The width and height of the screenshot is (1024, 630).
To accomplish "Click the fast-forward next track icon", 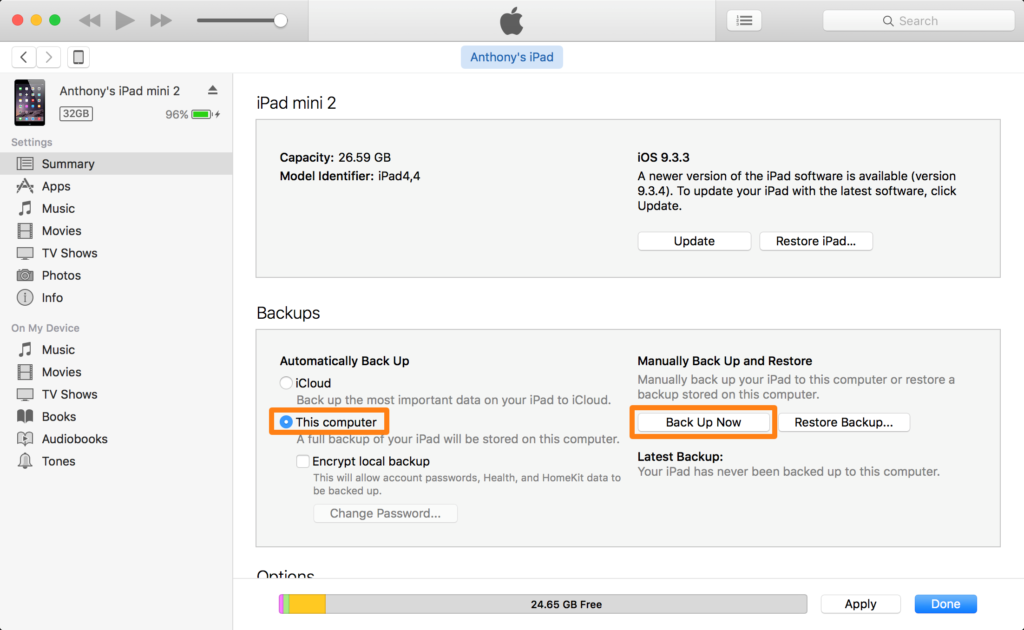I will [x=160, y=20].
